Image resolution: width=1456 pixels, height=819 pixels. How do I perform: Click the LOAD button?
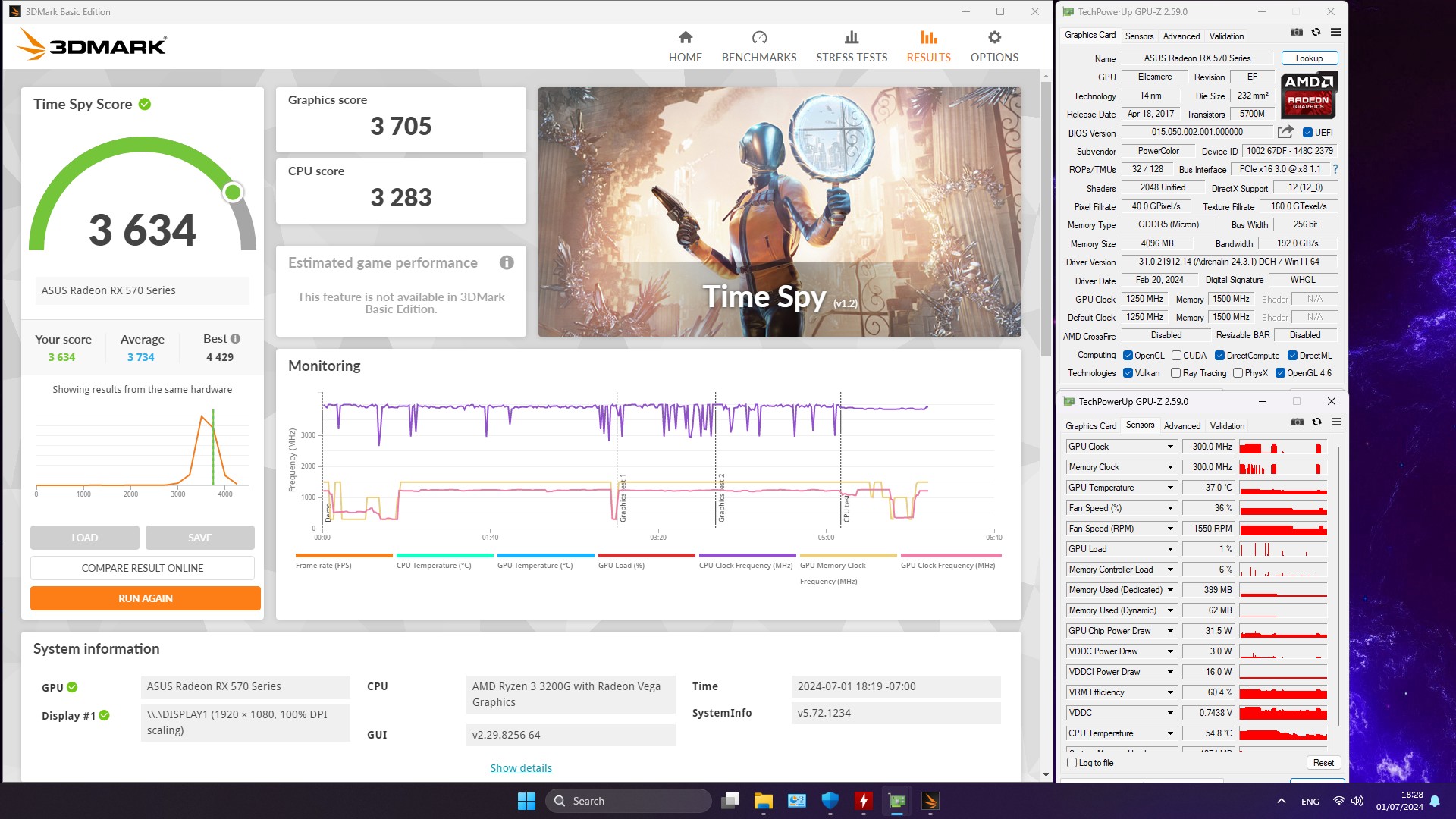click(x=85, y=538)
